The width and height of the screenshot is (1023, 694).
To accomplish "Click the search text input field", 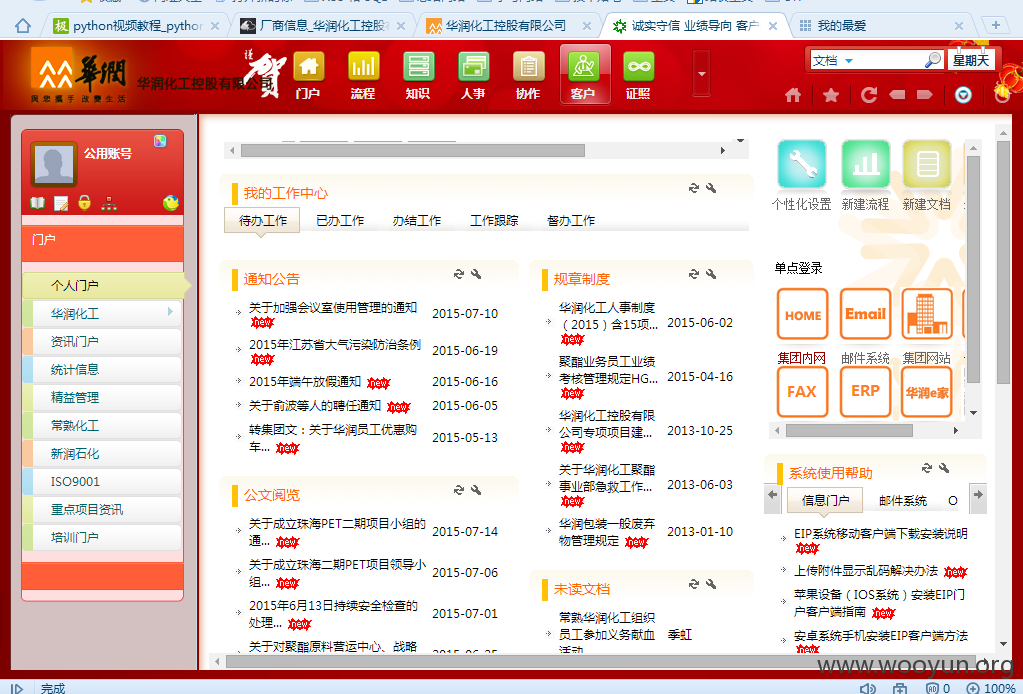I will point(890,61).
